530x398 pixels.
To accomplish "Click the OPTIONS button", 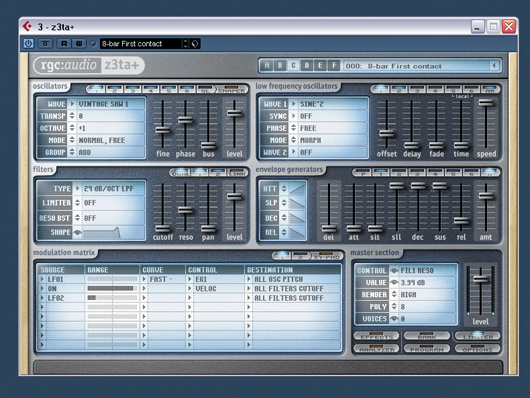I will coord(477,349).
